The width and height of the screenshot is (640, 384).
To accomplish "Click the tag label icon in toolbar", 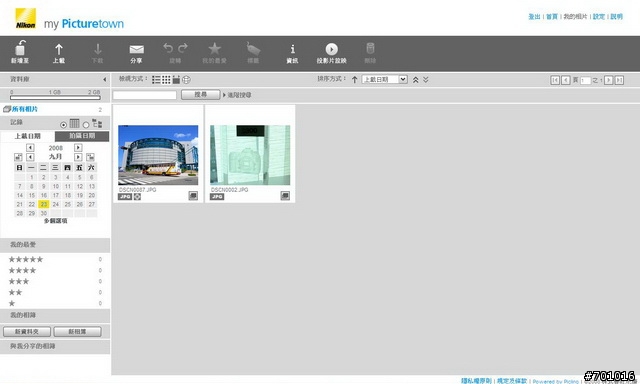I will pyautogui.click(x=253, y=49).
